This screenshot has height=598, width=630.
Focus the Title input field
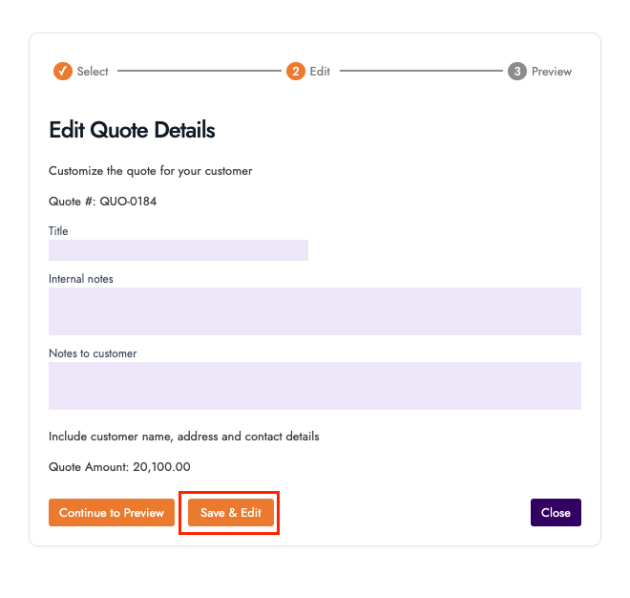pyautogui.click(x=178, y=250)
